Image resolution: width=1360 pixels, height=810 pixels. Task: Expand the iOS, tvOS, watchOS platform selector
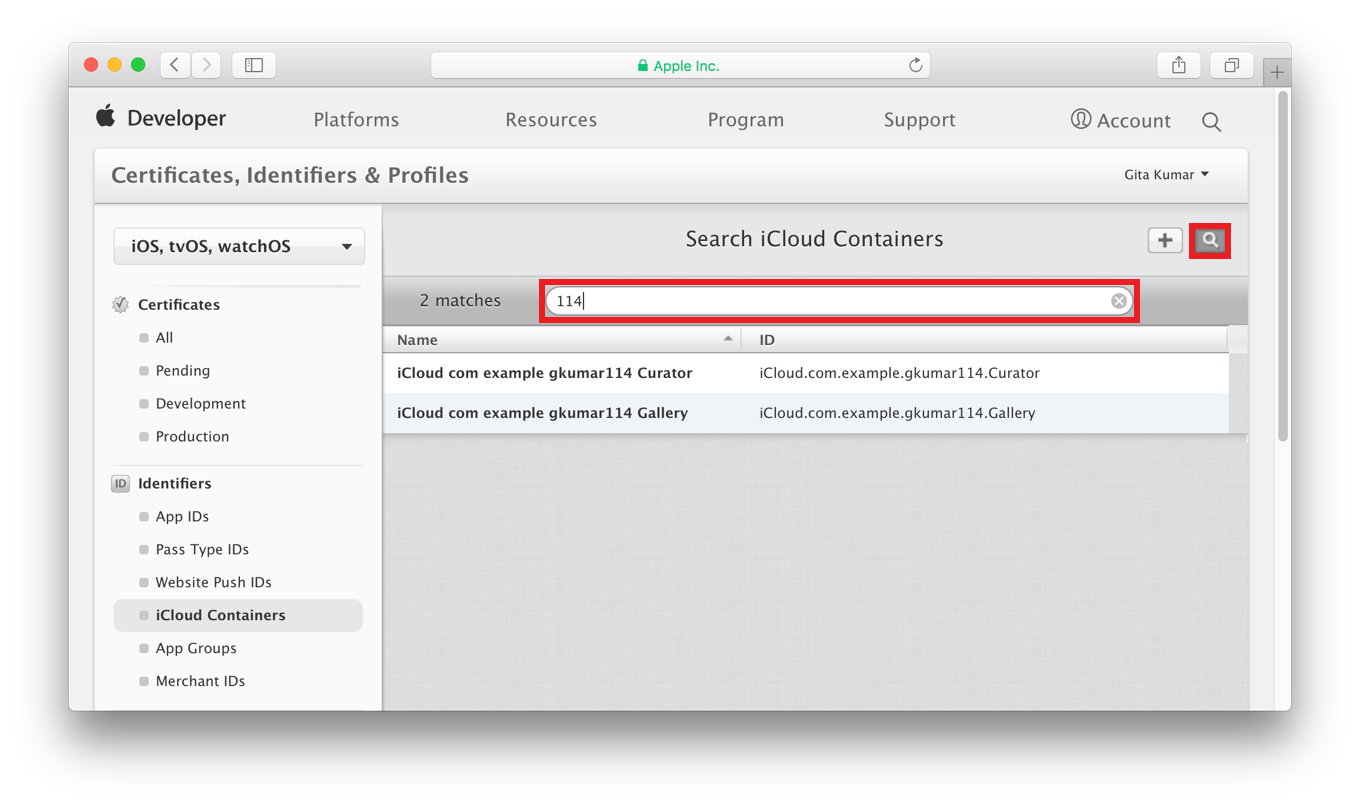(239, 247)
